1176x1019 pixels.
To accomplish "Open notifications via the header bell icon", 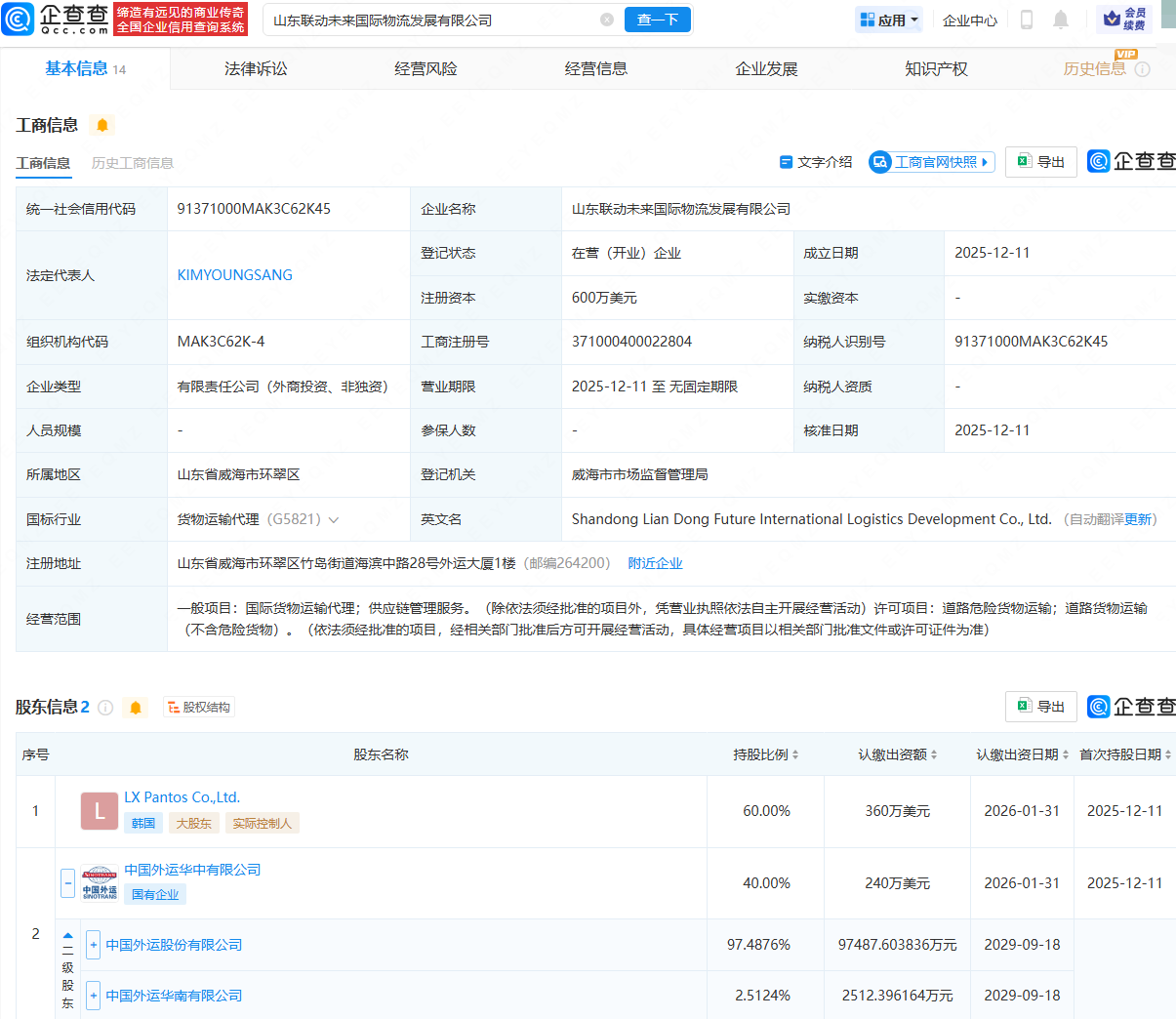I will [x=1061, y=20].
